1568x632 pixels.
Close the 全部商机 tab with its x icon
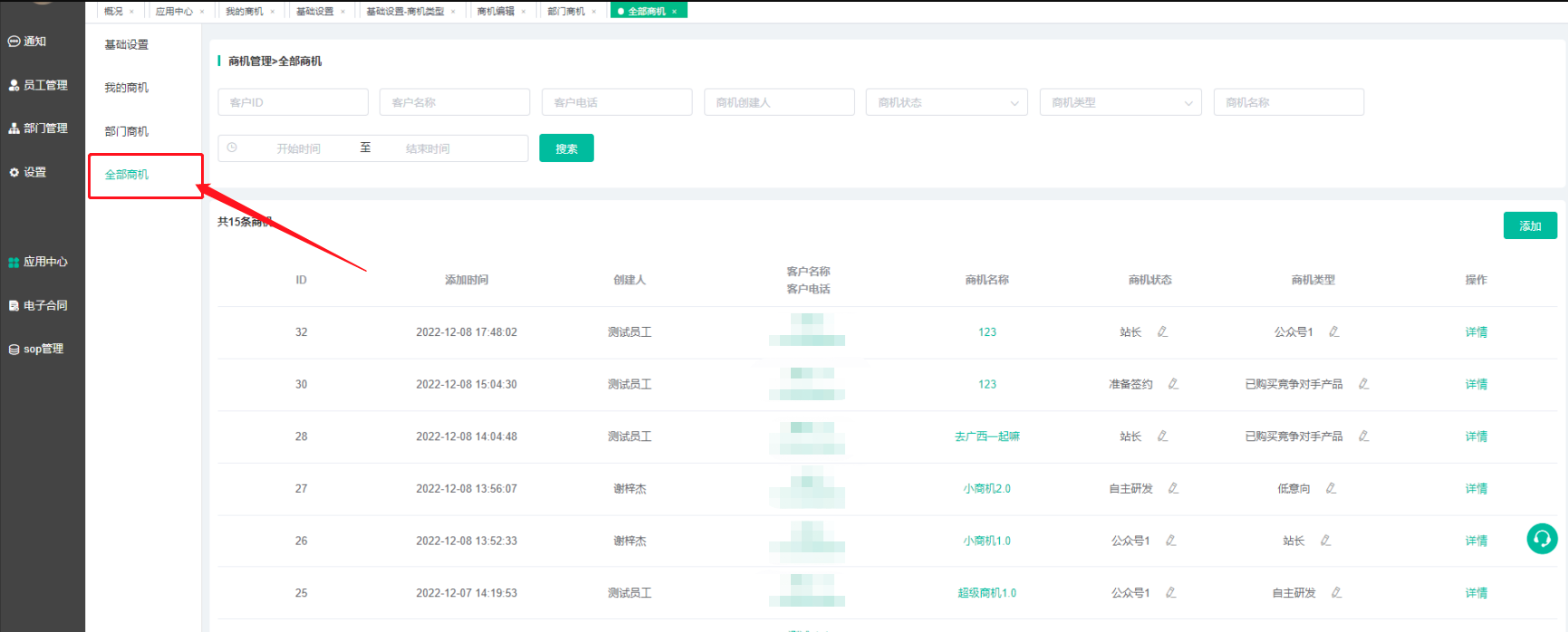pyautogui.click(x=675, y=12)
